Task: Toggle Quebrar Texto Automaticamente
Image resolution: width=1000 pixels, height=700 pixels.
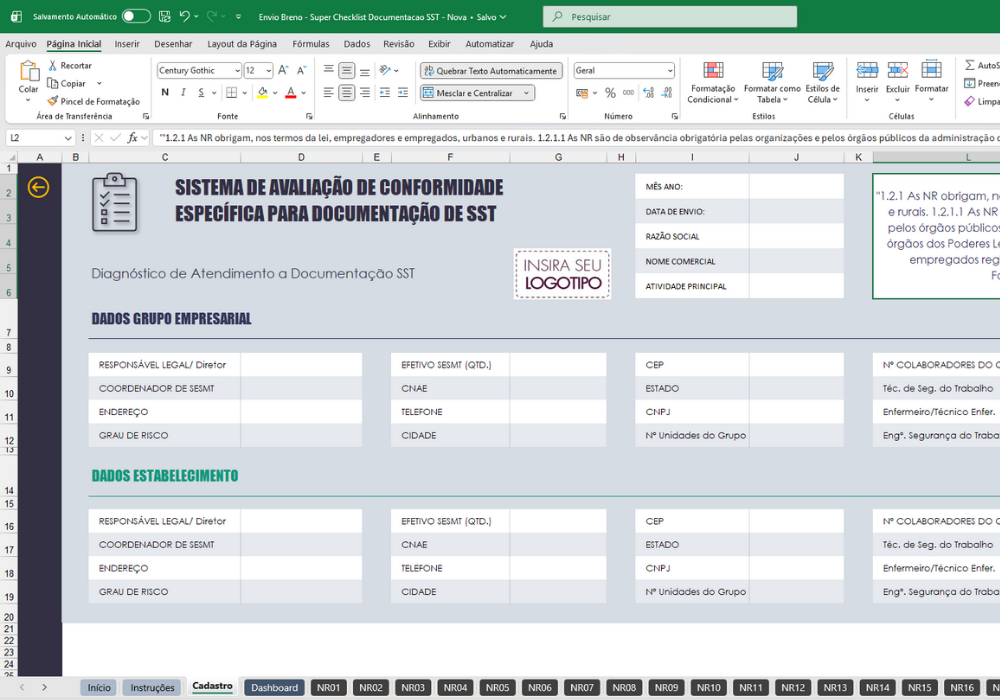Action: (491, 71)
